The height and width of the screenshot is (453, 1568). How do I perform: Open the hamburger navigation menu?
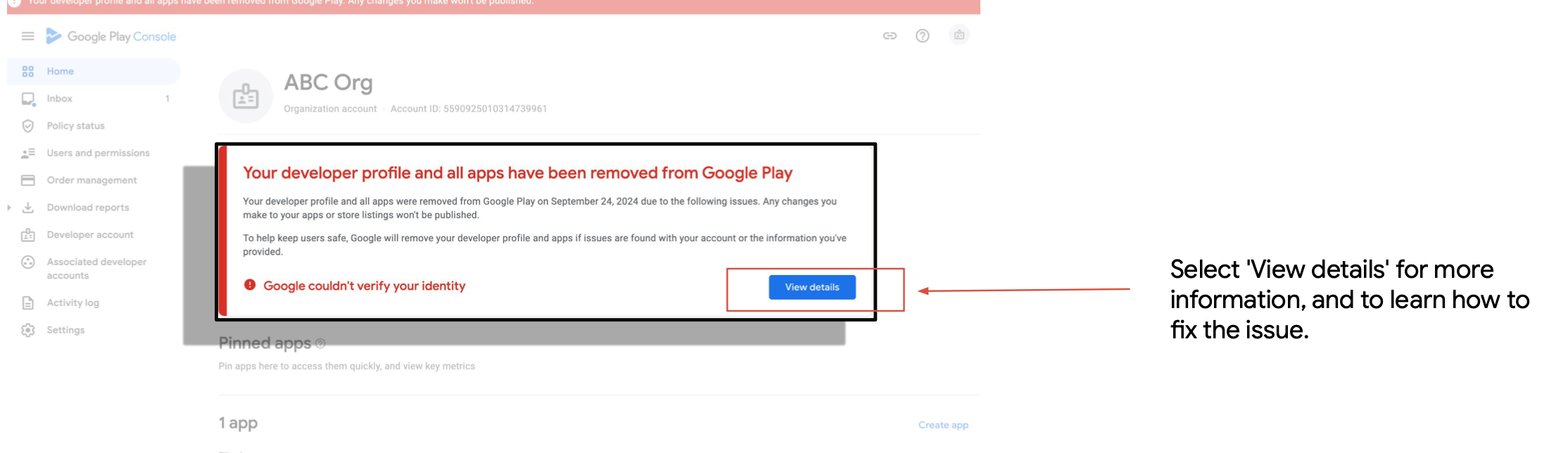[28, 36]
